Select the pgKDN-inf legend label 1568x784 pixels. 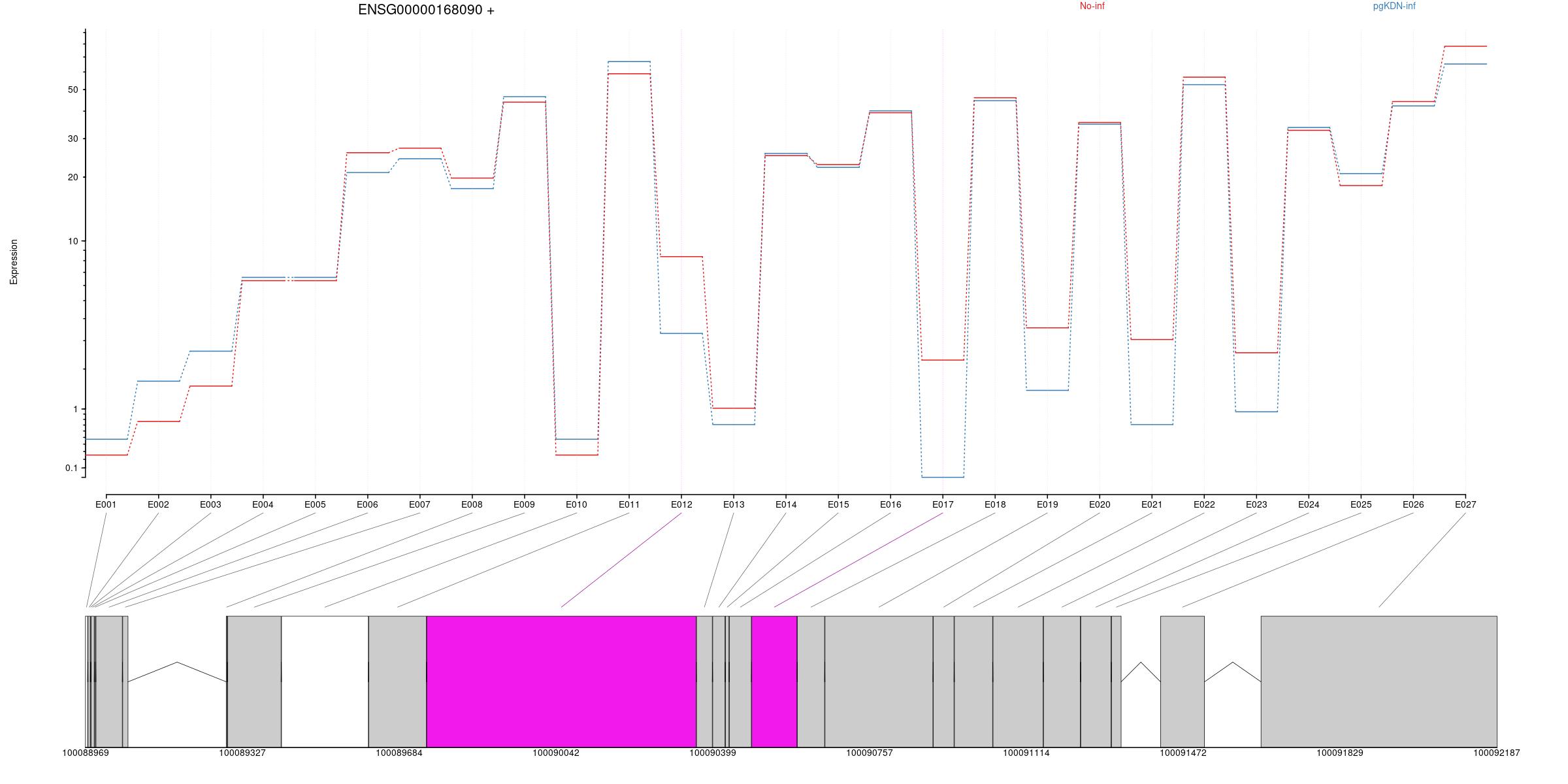point(1394,6)
